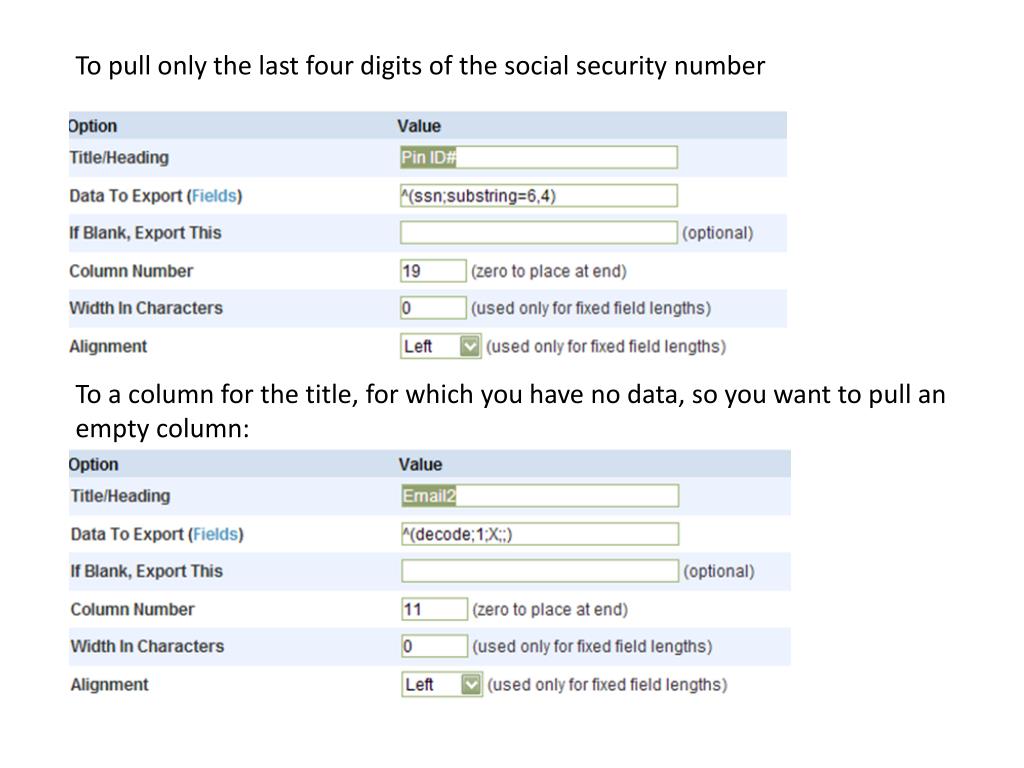Open the Alignment dropdown arrow in the Pin ID# form

[x=470, y=346]
